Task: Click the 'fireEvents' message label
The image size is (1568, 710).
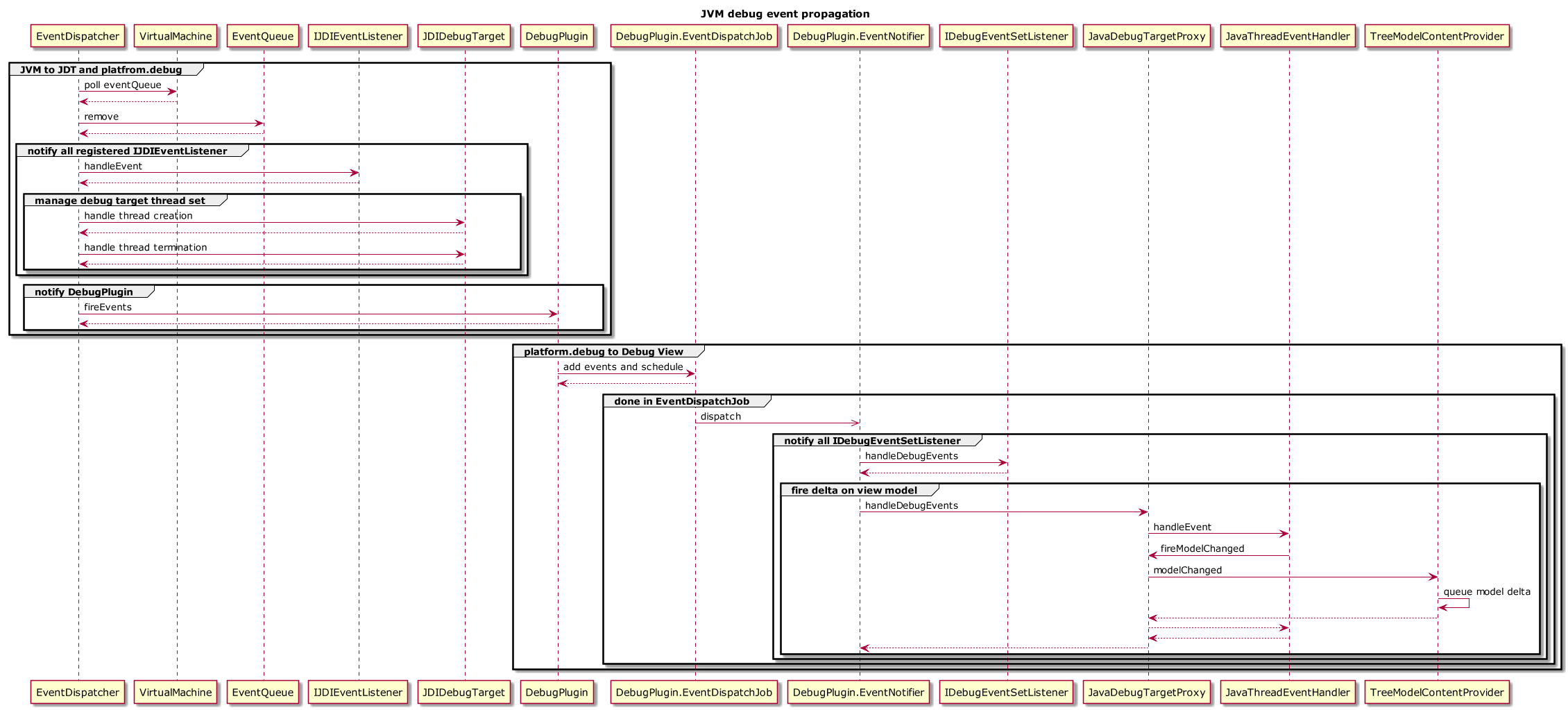Action: [x=108, y=307]
